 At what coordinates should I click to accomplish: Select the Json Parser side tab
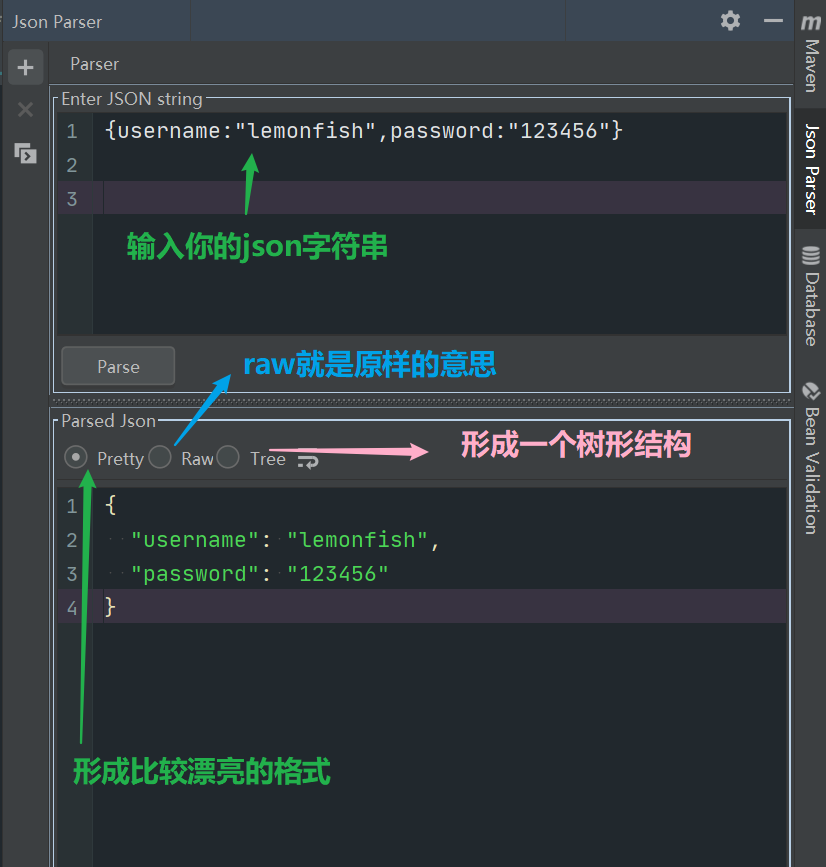[x=811, y=169]
